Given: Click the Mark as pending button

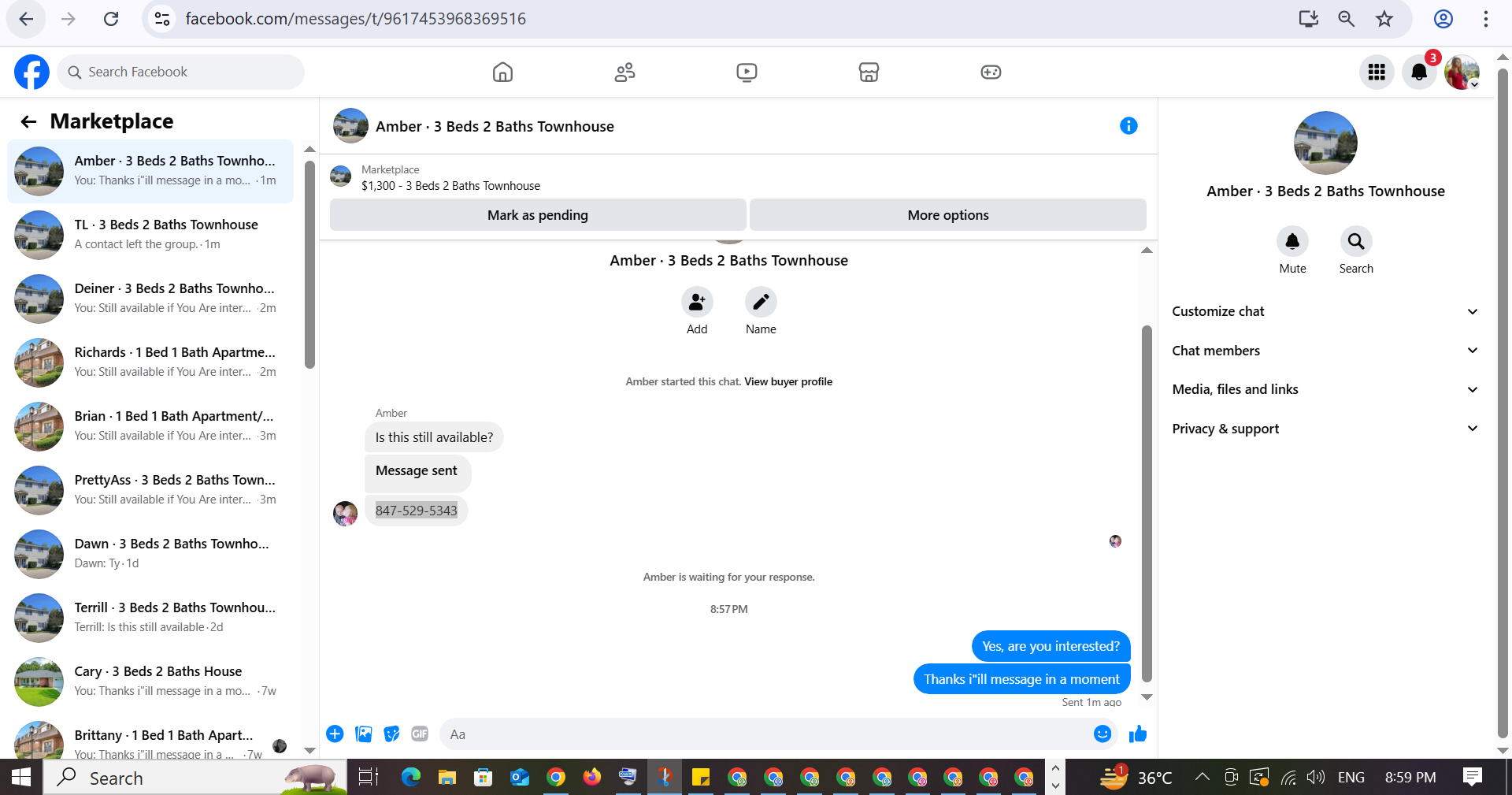Looking at the screenshot, I should coord(538,215).
